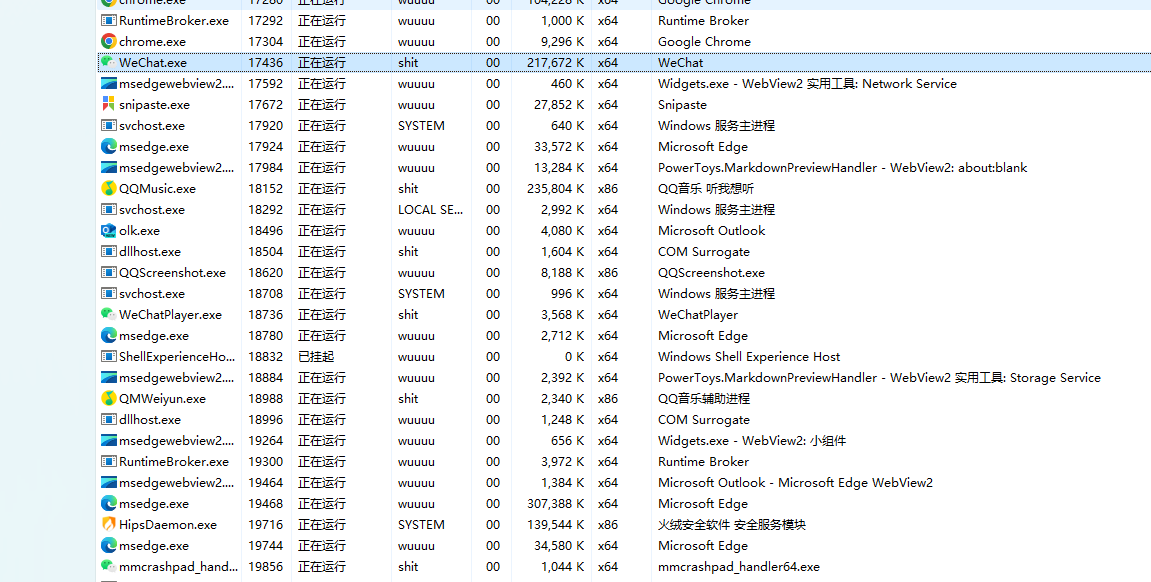Click description 'Windows Shell Experience Host'
The height and width of the screenshot is (582, 1151).
(749, 357)
